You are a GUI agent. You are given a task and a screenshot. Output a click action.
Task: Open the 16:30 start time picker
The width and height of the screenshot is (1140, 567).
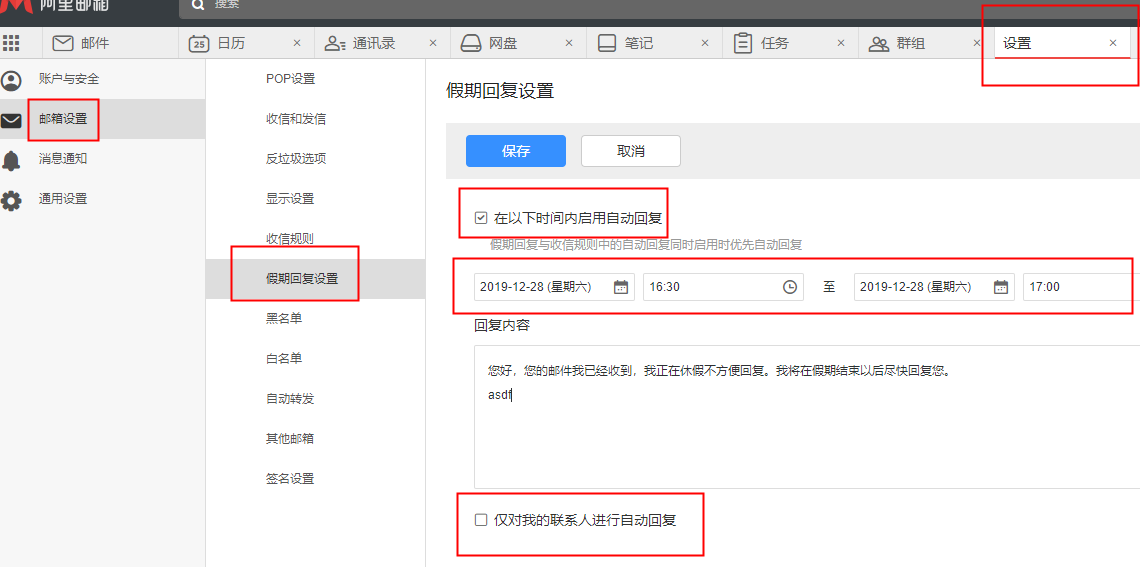[x=790, y=287]
